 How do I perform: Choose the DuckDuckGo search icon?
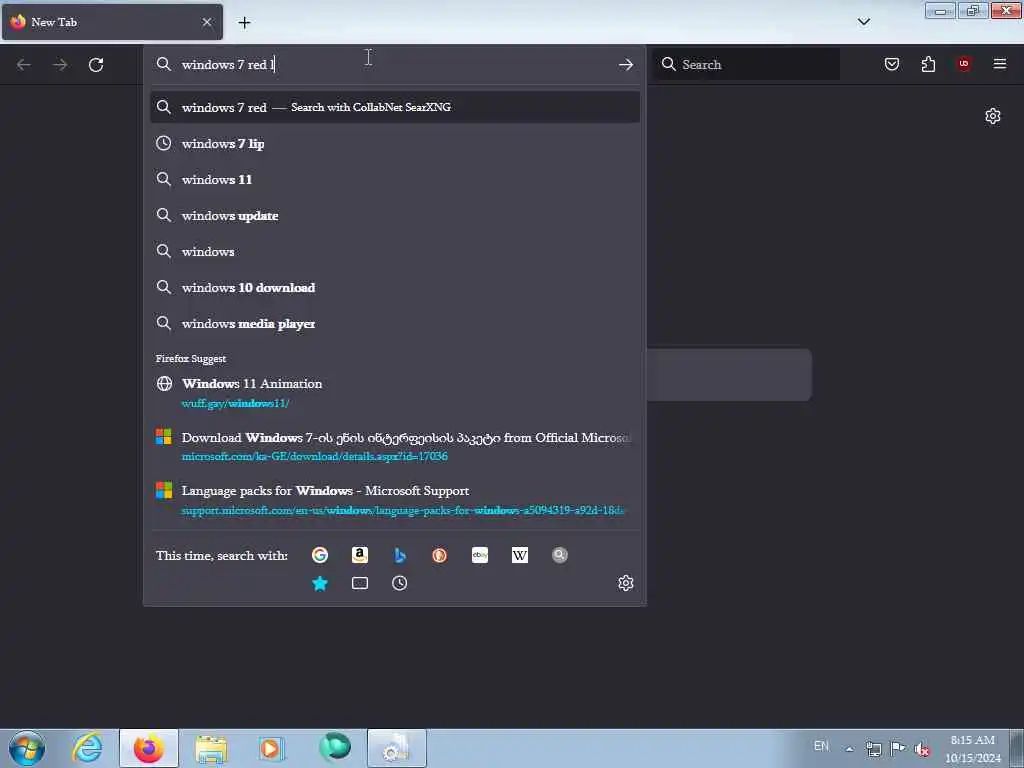(440, 555)
